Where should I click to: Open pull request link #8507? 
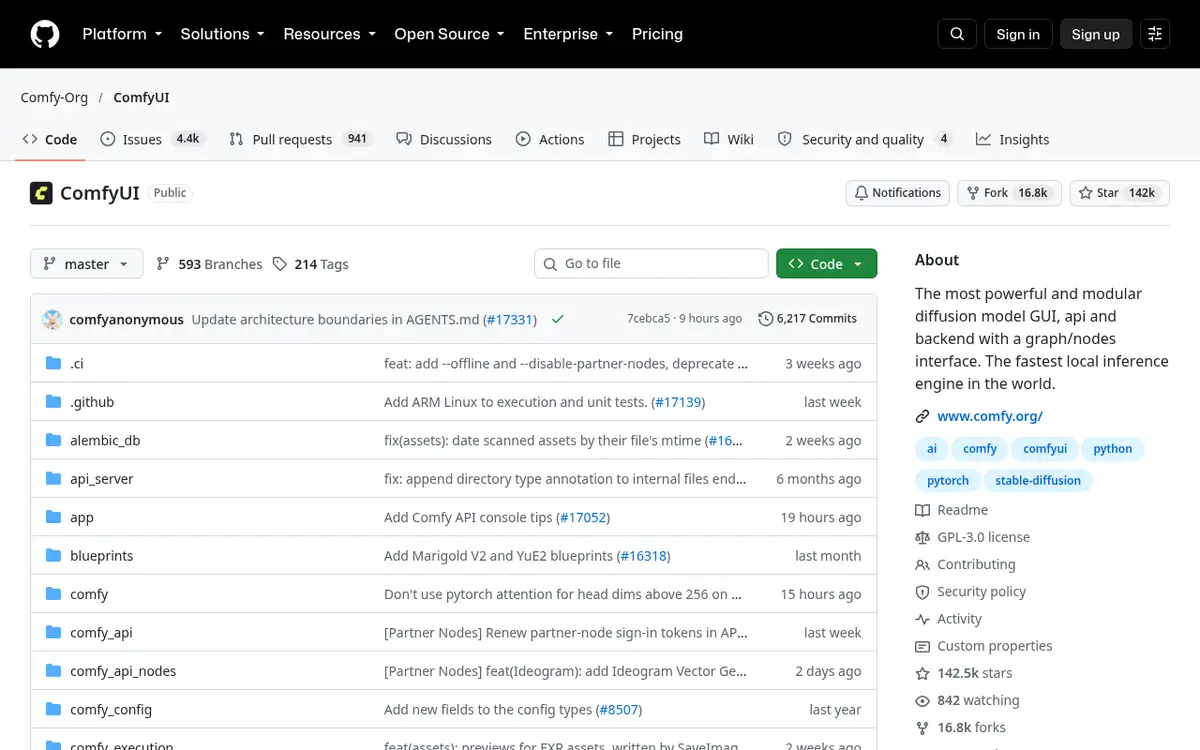tap(619, 709)
